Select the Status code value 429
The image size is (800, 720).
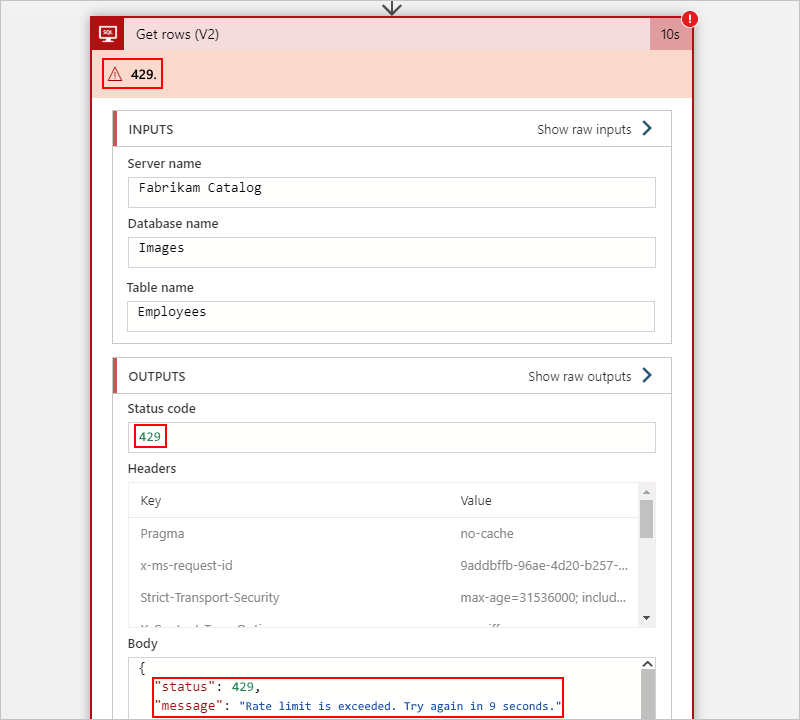tap(149, 436)
